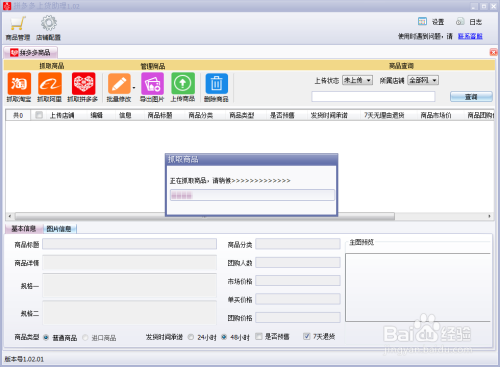The image size is (500, 367).
Task: Click 共0 count cell in table header
Action: (x=18, y=115)
